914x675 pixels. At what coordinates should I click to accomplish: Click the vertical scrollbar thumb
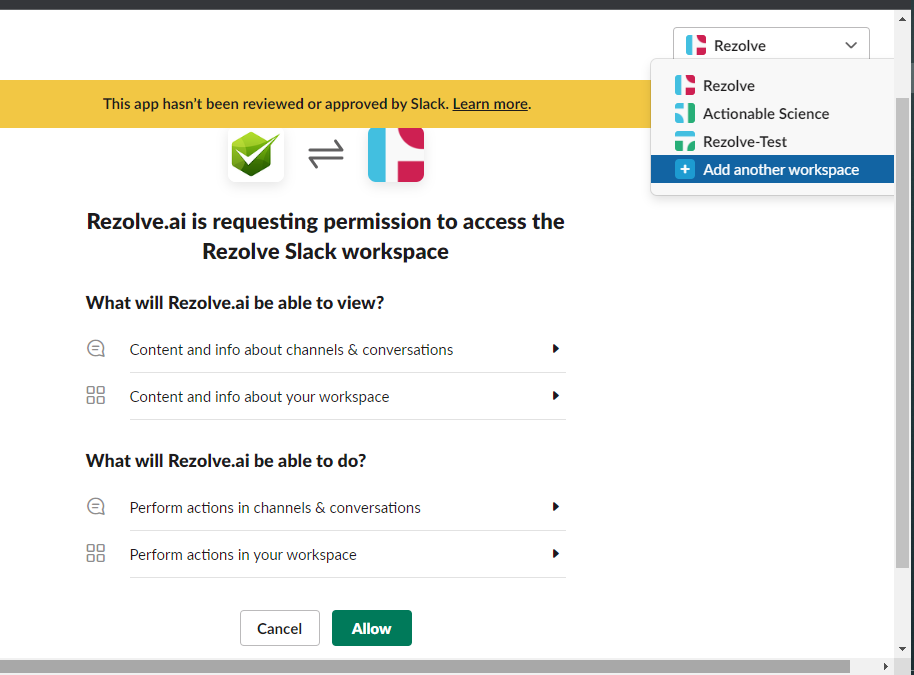[x=902, y=332]
